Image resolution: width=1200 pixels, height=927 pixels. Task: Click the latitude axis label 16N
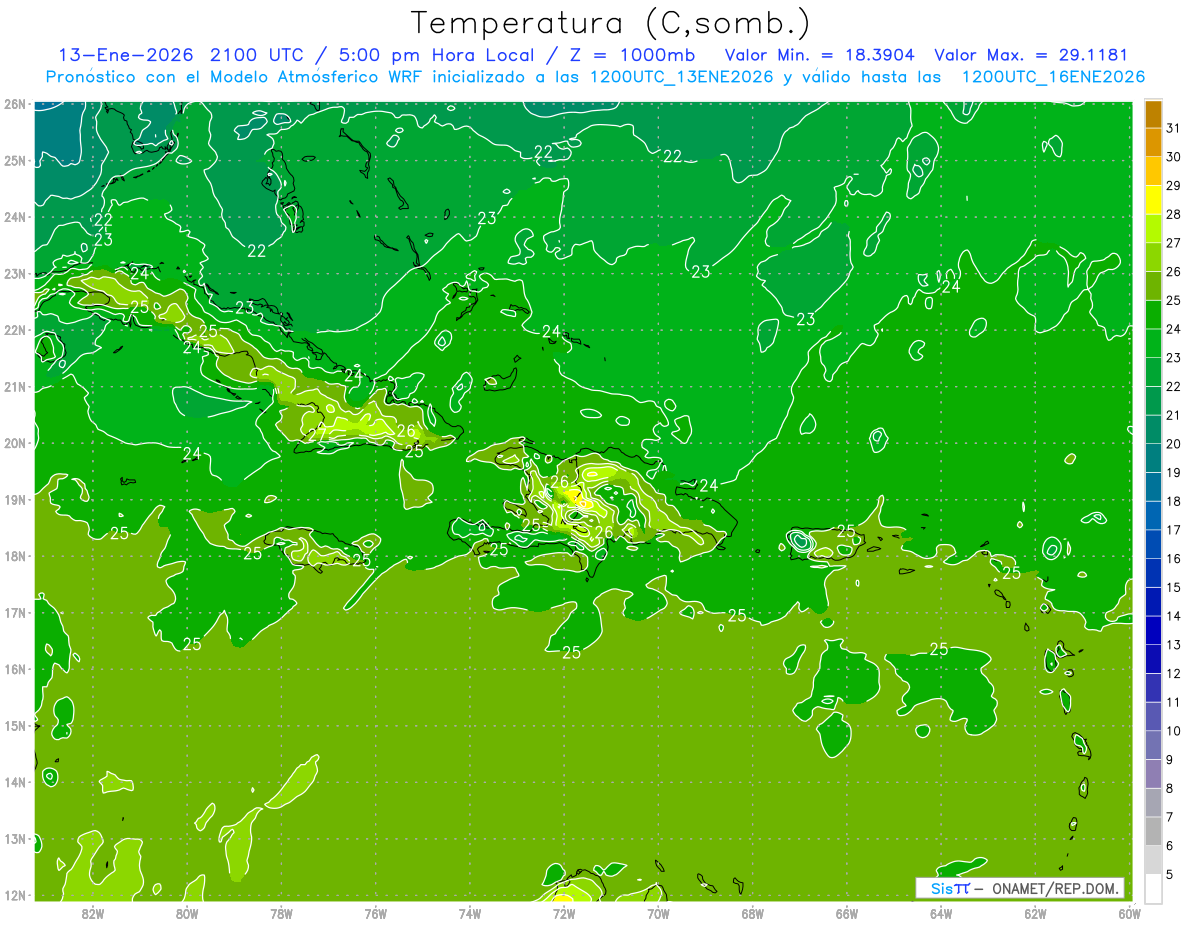15,670
